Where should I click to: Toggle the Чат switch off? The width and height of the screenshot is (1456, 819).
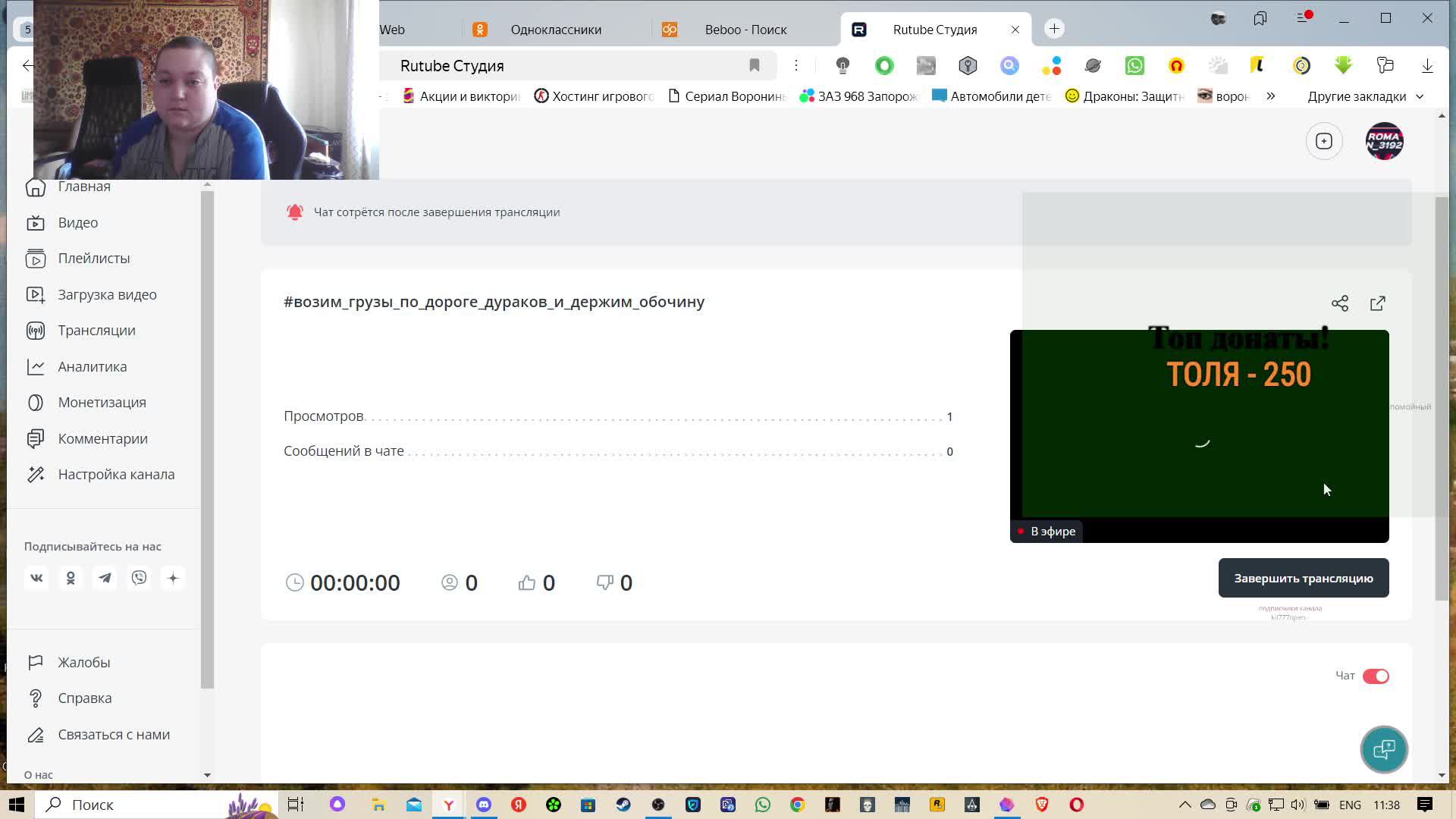coord(1376,676)
